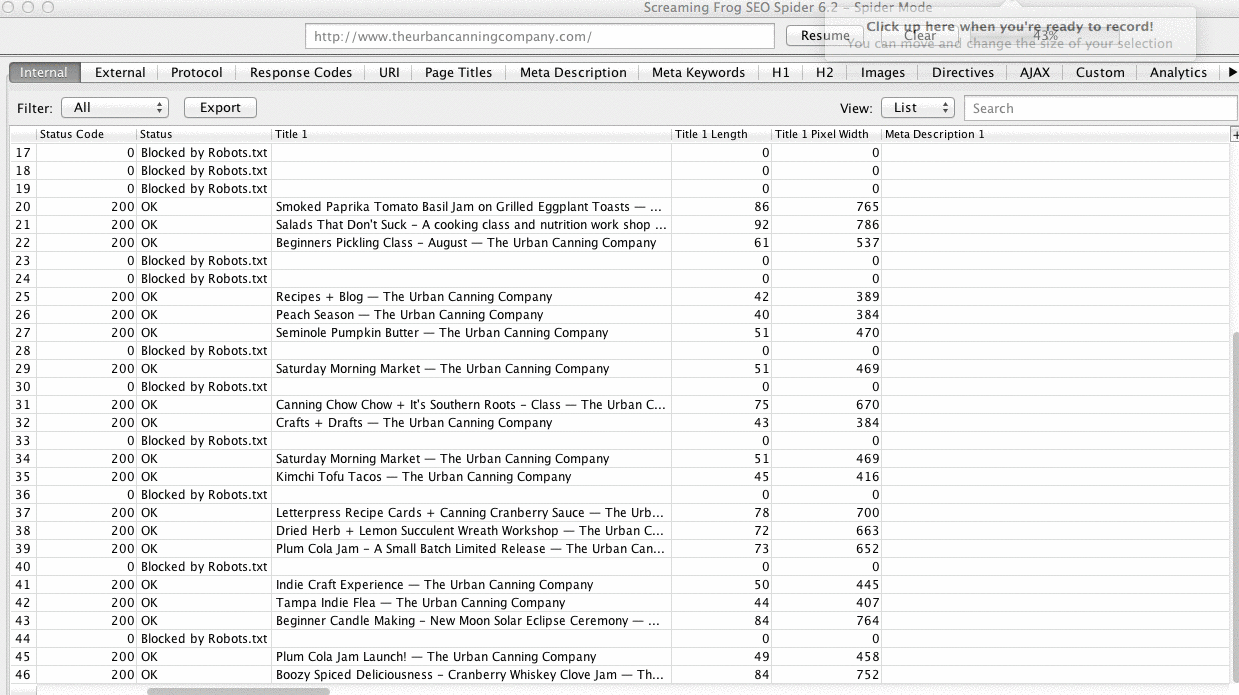This screenshot has width=1239, height=695.
Task: Open the Filter dropdown showing All
Action: [x=115, y=108]
